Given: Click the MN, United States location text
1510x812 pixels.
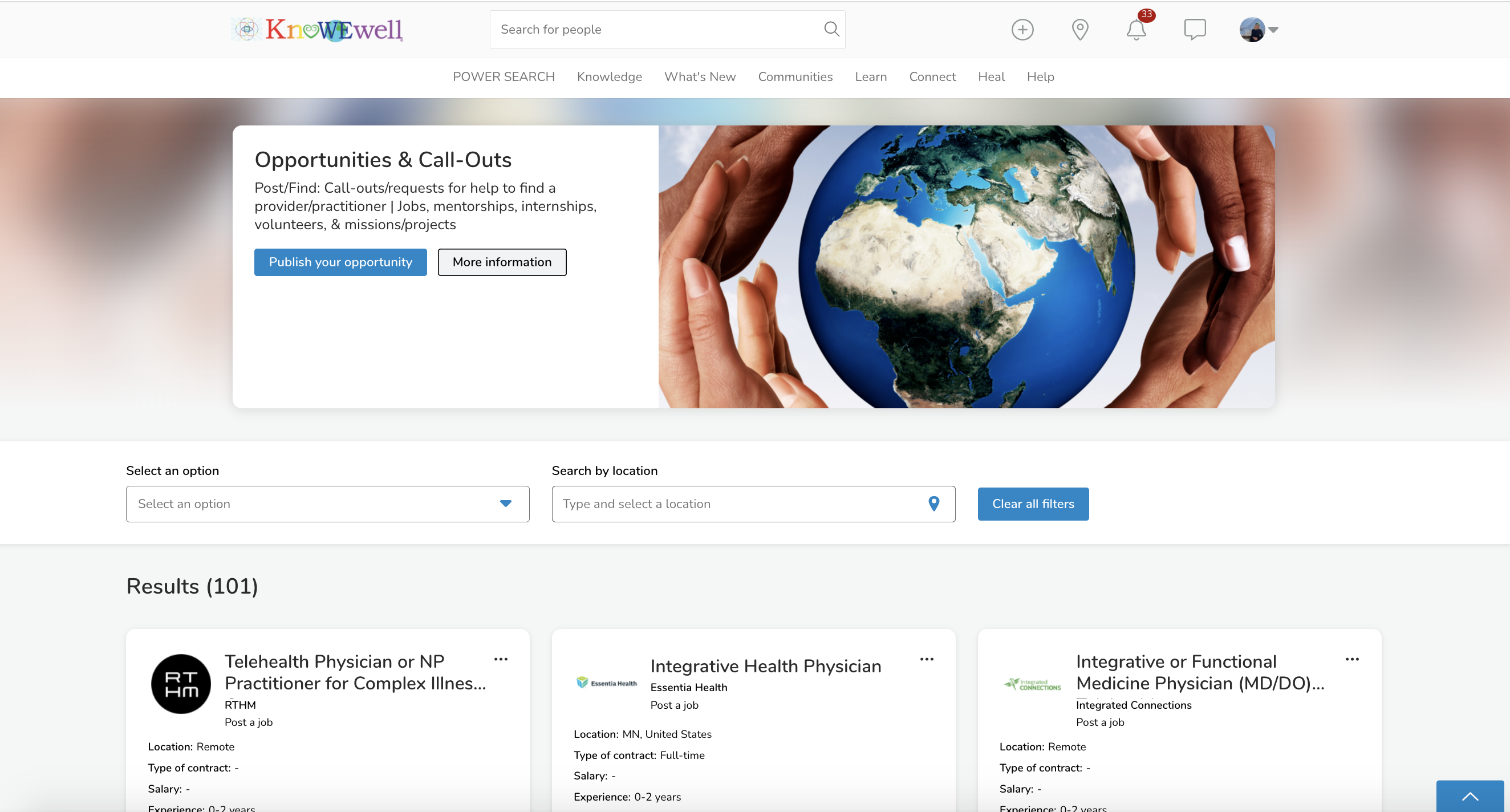Looking at the screenshot, I should pyautogui.click(x=667, y=734).
